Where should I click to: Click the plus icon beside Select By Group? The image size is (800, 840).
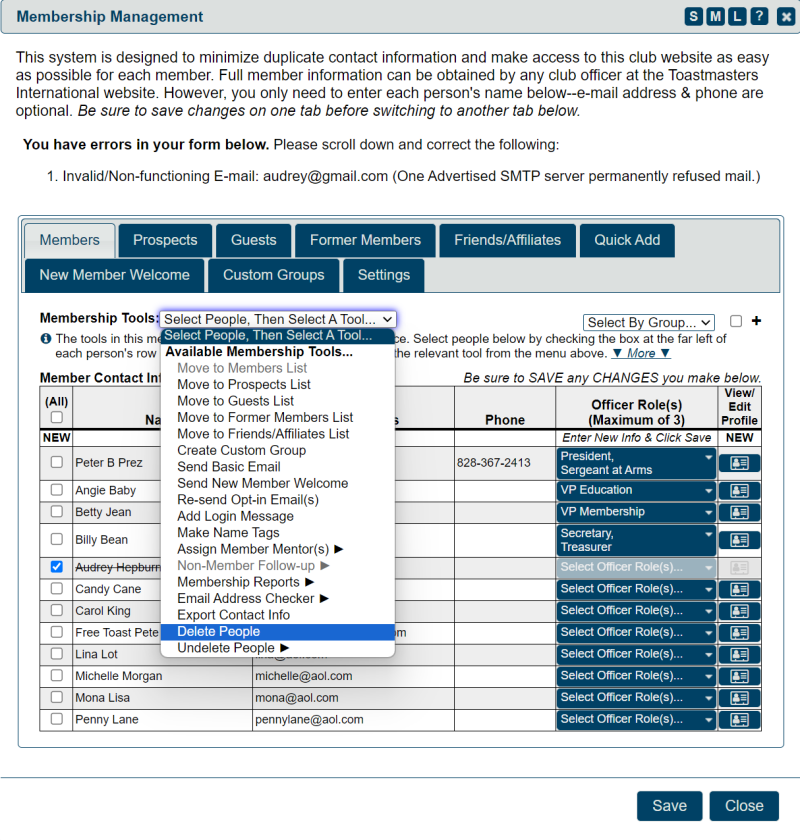click(x=756, y=321)
